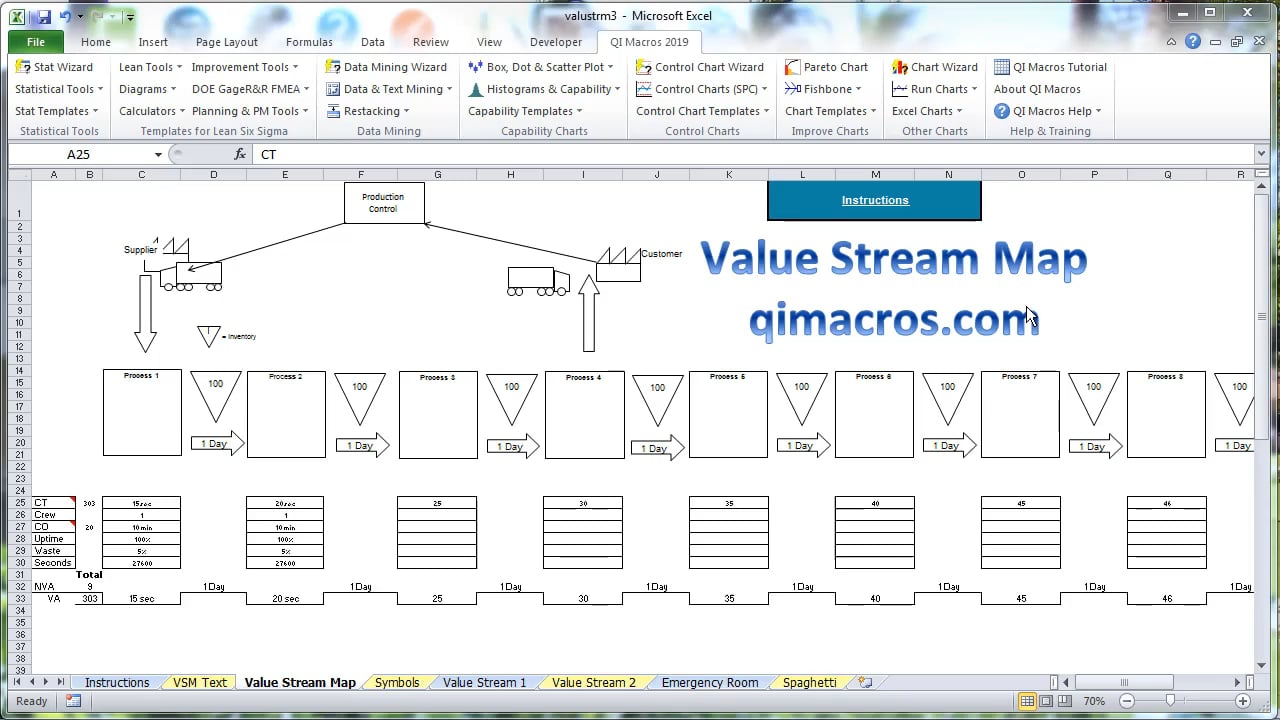Click the Production Control box
Viewport: 1280px width, 720px height.
(384, 203)
